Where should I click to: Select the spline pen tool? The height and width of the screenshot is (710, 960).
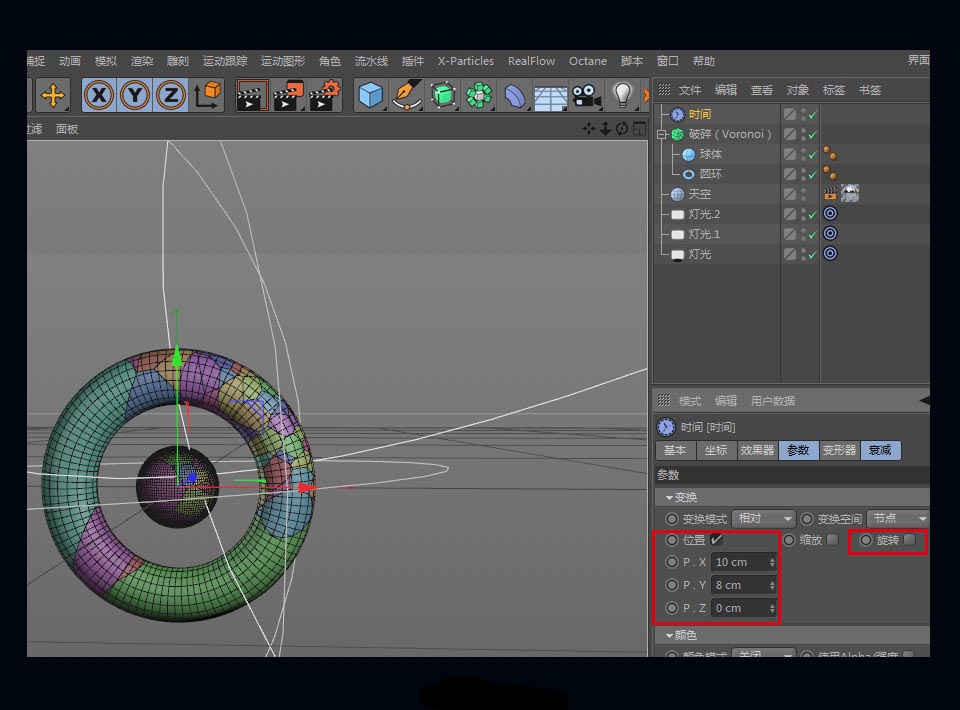[x=407, y=96]
